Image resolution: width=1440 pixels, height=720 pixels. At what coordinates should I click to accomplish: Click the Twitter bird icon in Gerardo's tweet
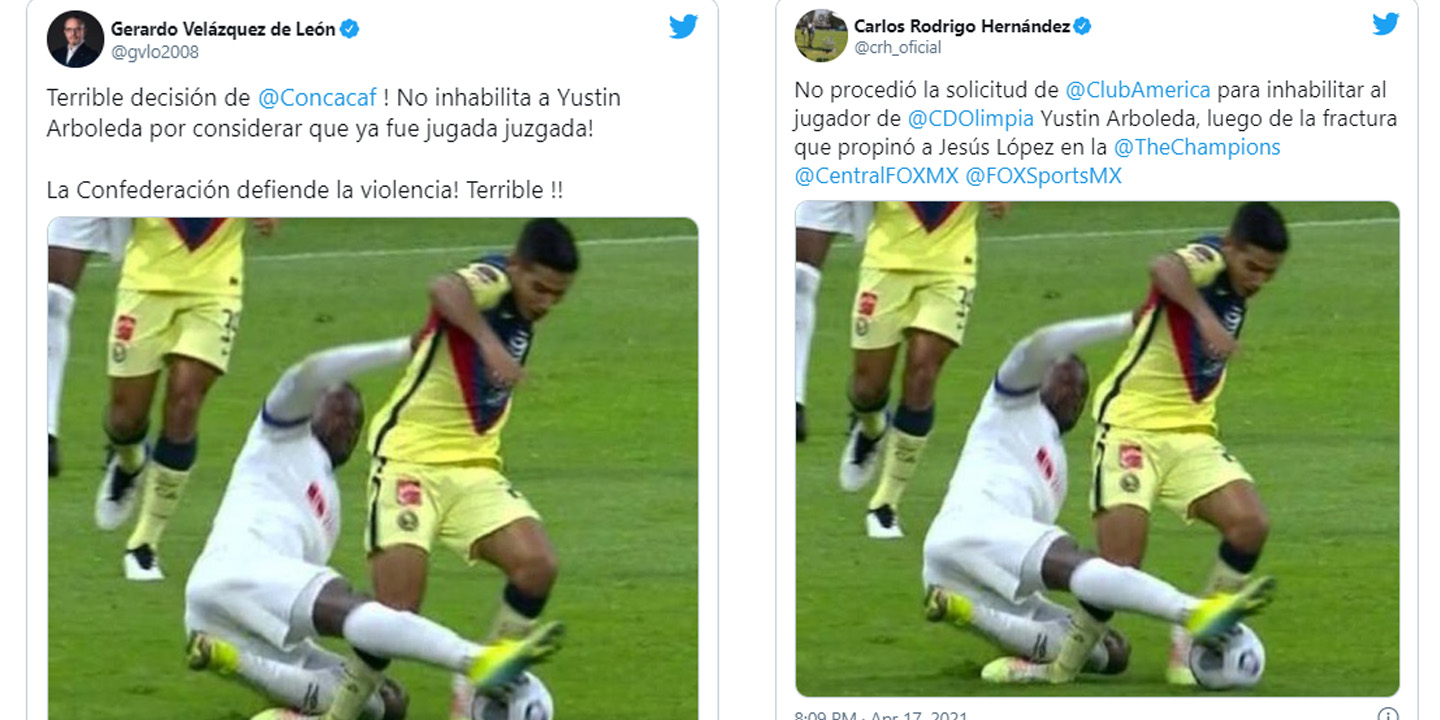pos(683,27)
